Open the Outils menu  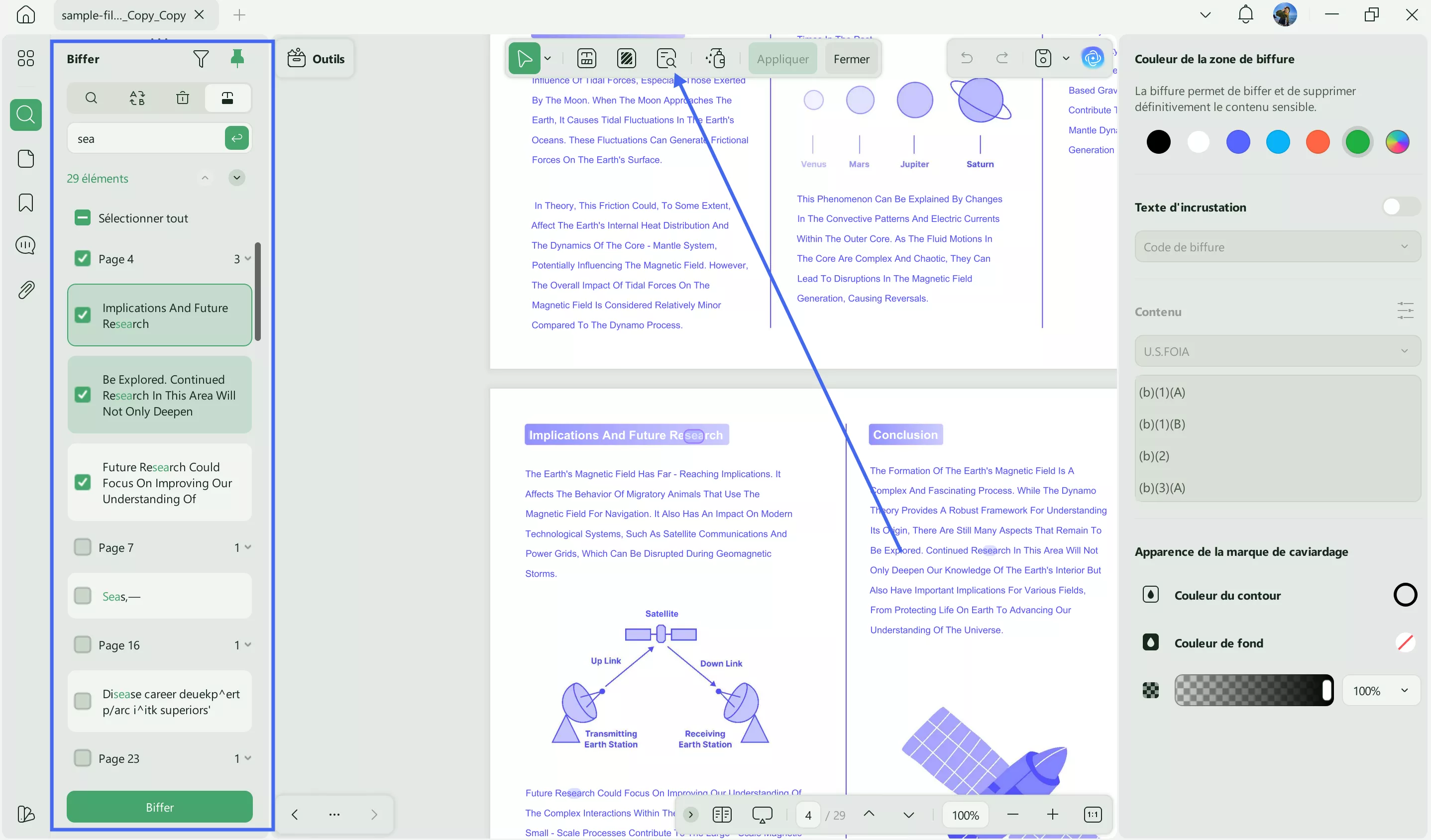[316, 59]
